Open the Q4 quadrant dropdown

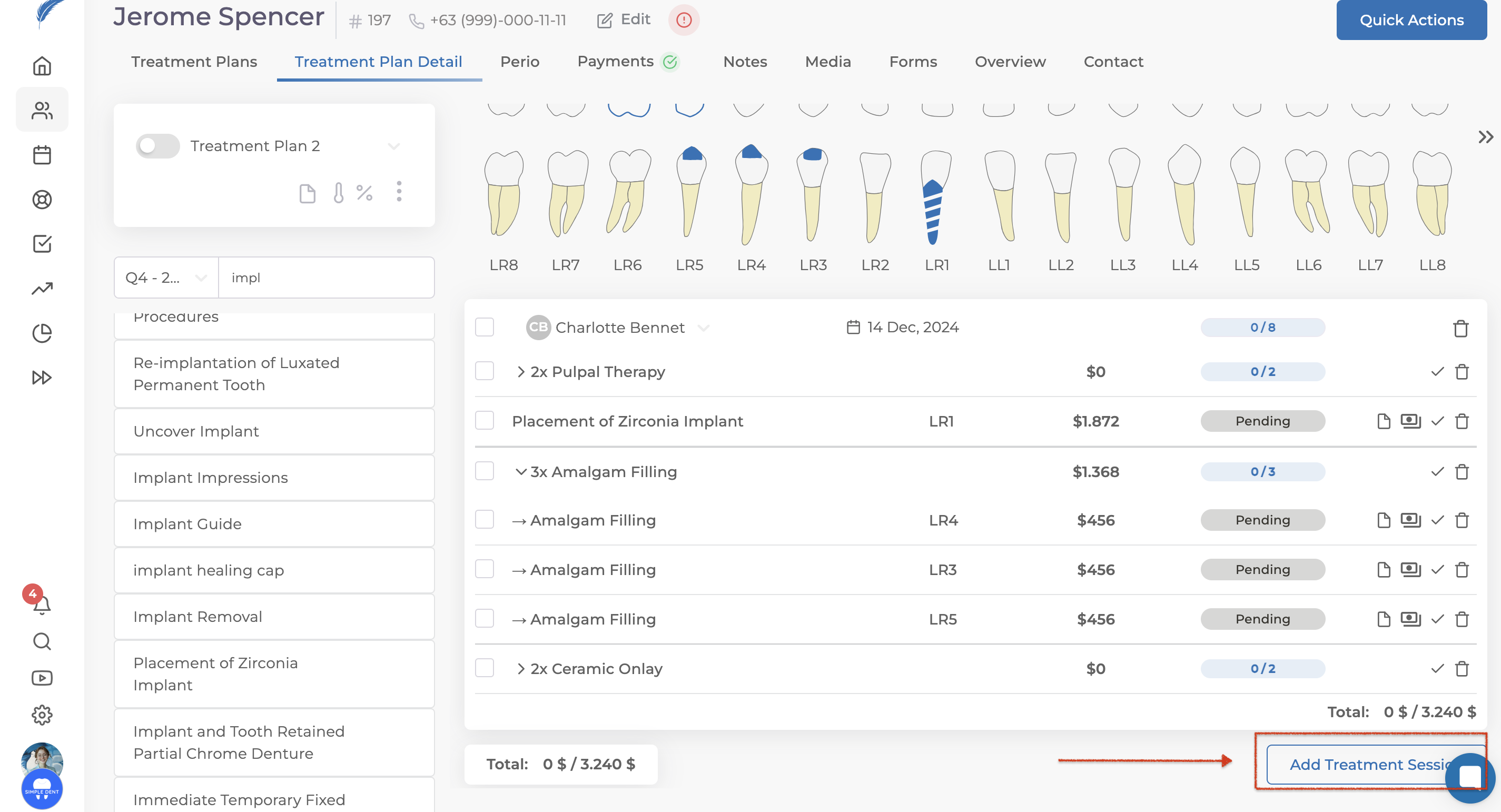tap(166, 278)
